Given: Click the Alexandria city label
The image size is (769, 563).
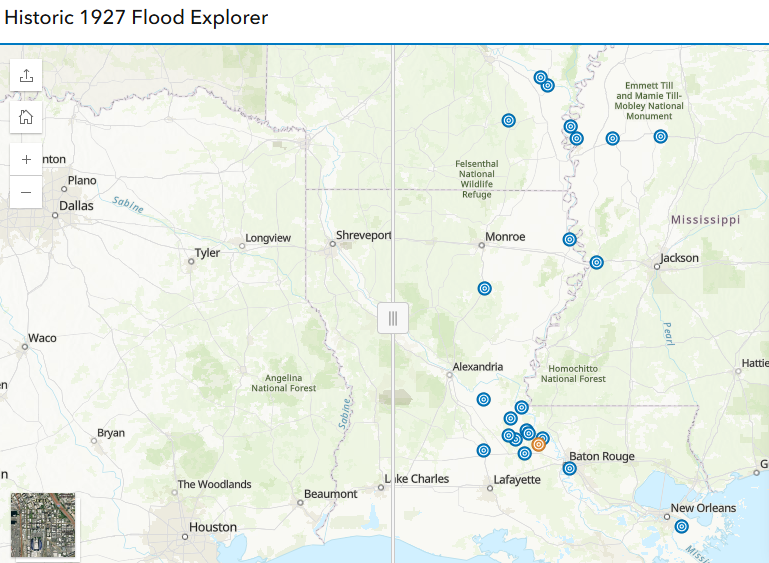Looking at the screenshot, I should [x=478, y=367].
